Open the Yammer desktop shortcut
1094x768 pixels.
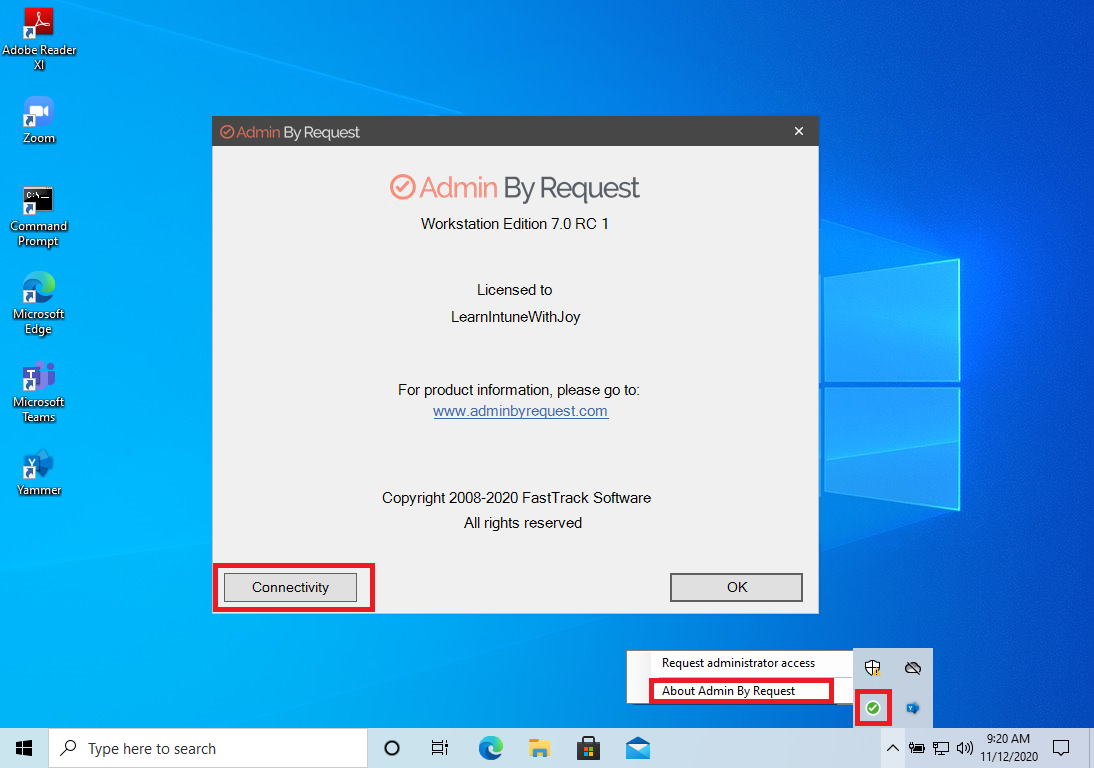pos(39,473)
